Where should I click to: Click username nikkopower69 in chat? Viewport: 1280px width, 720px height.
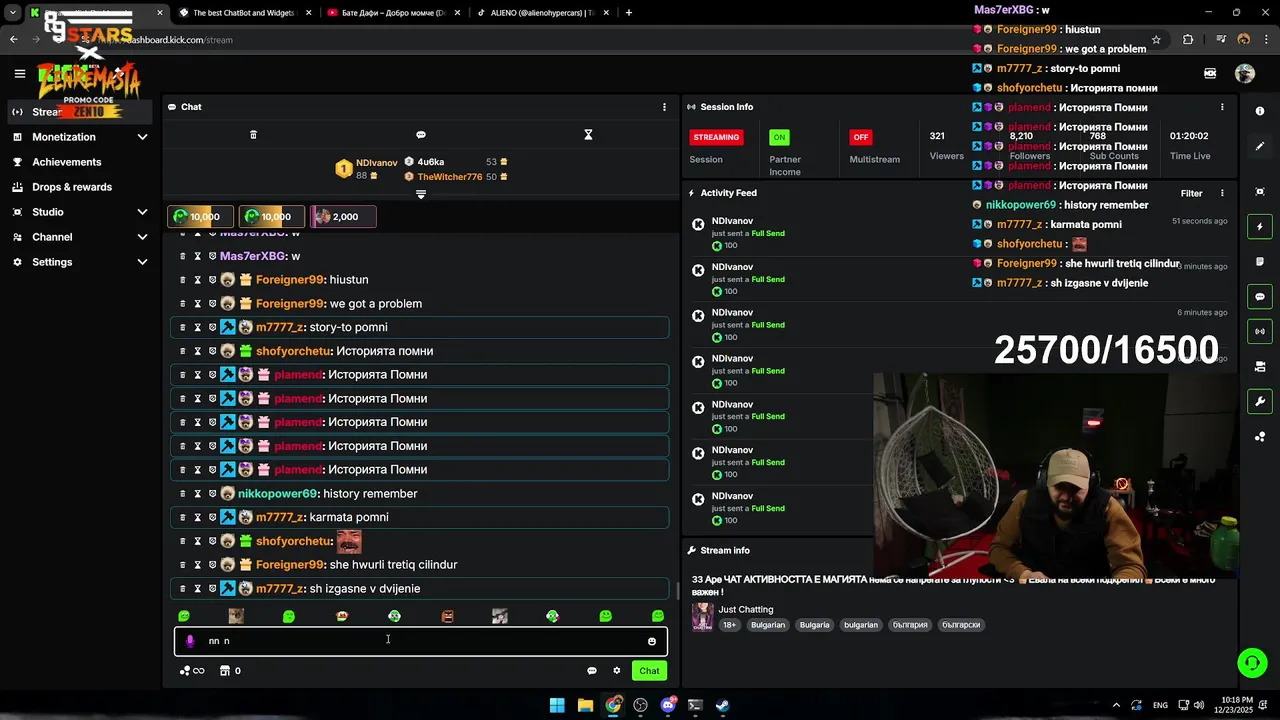click(277, 494)
